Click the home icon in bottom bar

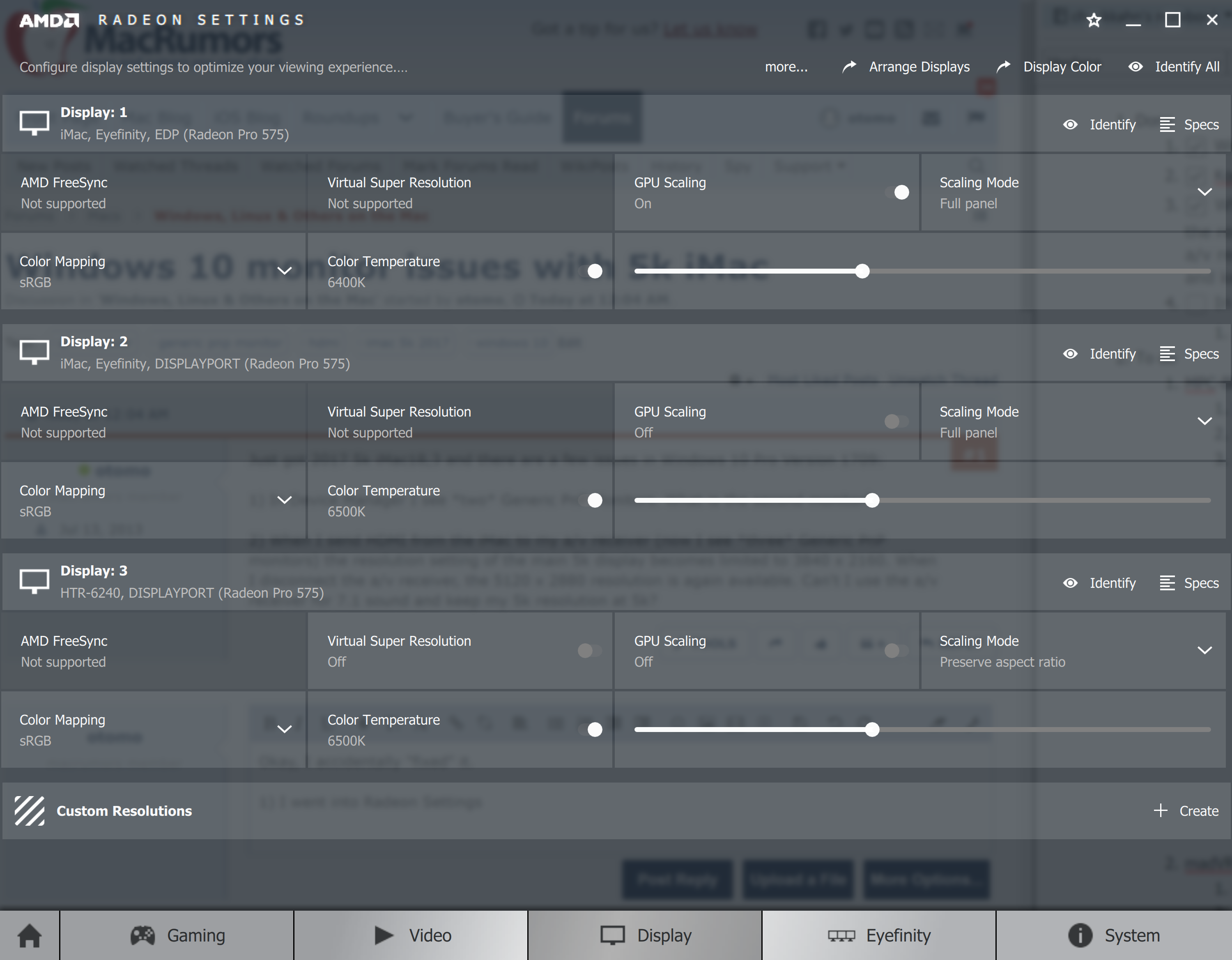29,935
